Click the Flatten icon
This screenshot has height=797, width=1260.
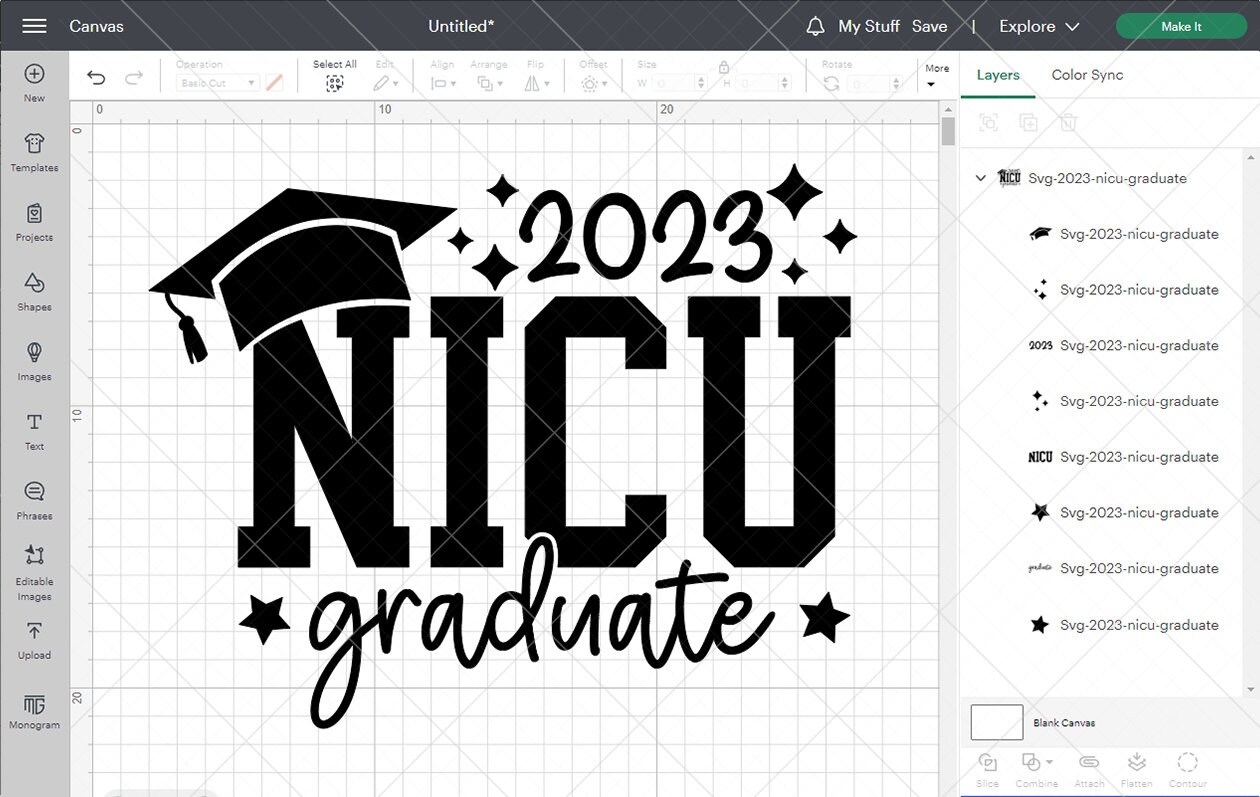tap(1137, 765)
